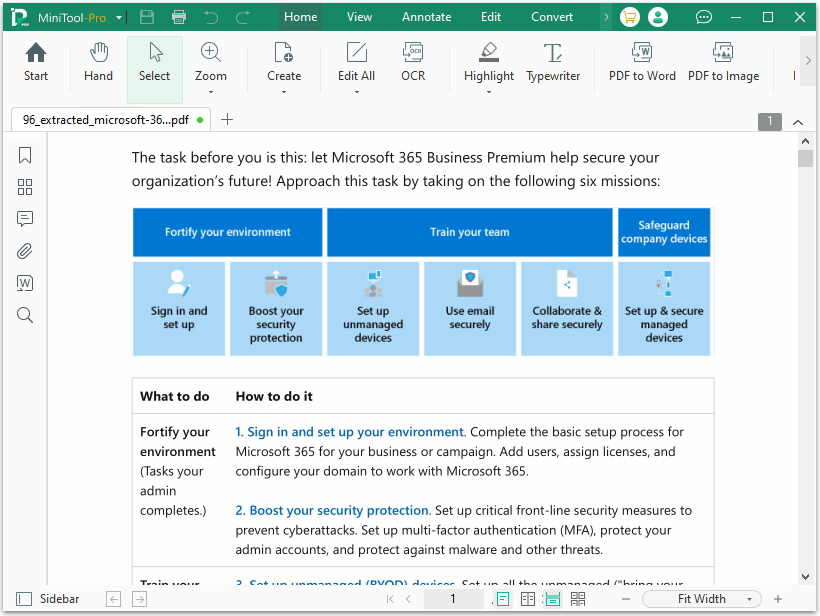
Task: Click the scroll up arrow
Action: pos(805,141)
